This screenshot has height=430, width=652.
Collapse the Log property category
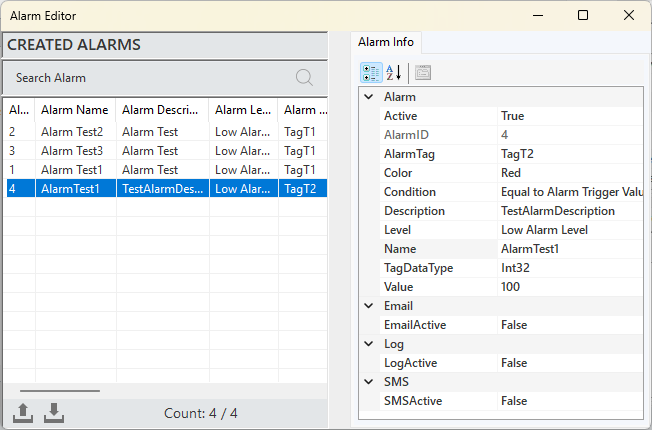pos(368,344)
